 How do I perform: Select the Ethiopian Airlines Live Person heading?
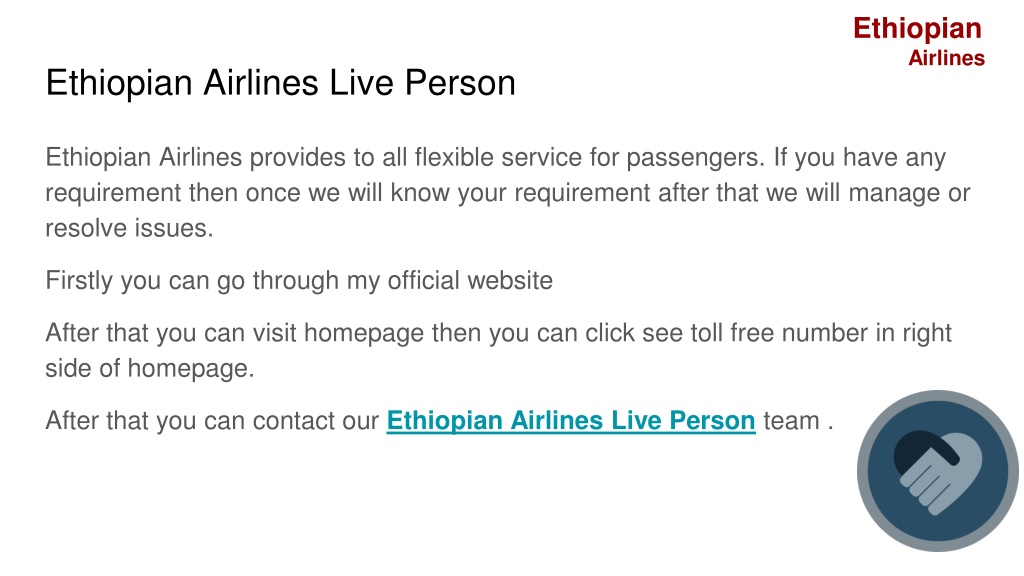[x=281, y=83]
